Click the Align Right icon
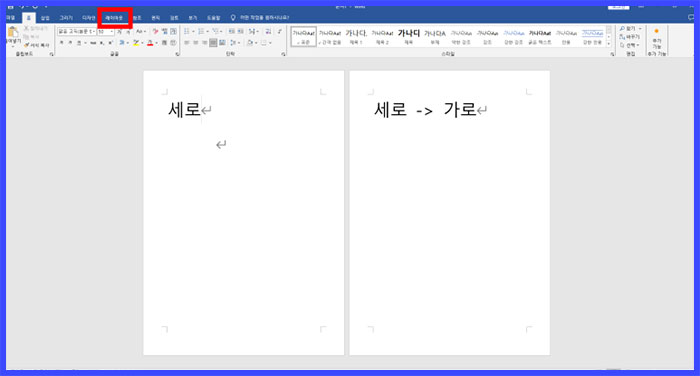700x376 pixels. 204,43
